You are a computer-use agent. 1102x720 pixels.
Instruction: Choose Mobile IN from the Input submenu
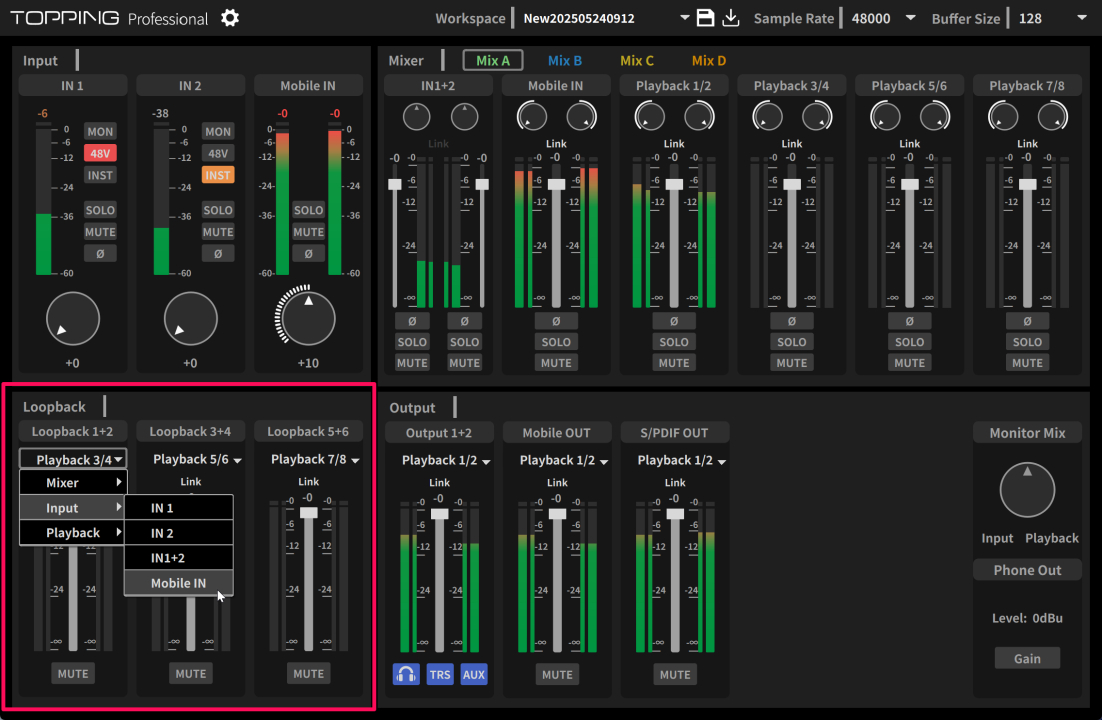(x=179, y=583)
